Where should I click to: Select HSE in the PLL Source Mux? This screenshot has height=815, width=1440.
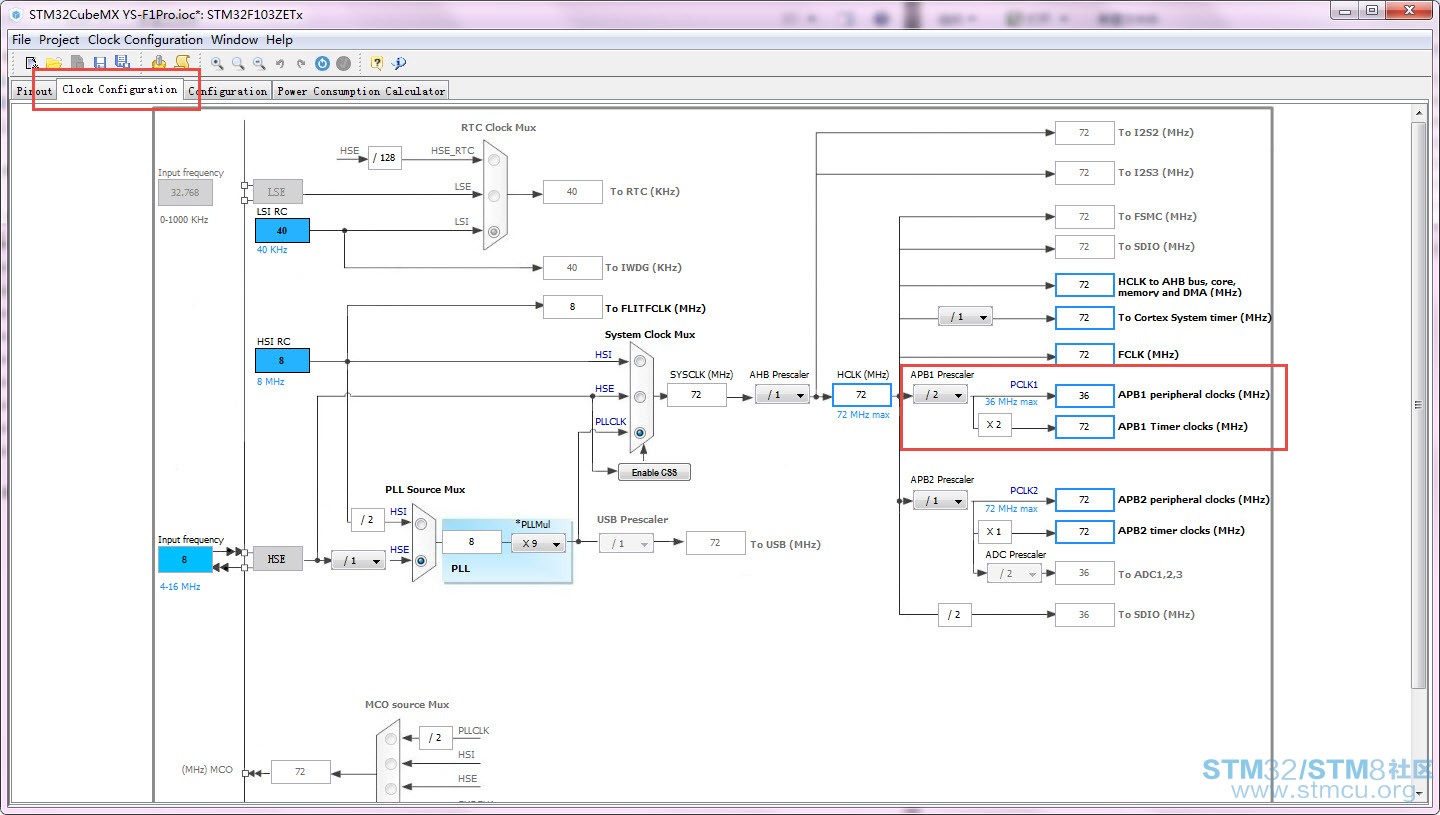(x=421, y=561)
